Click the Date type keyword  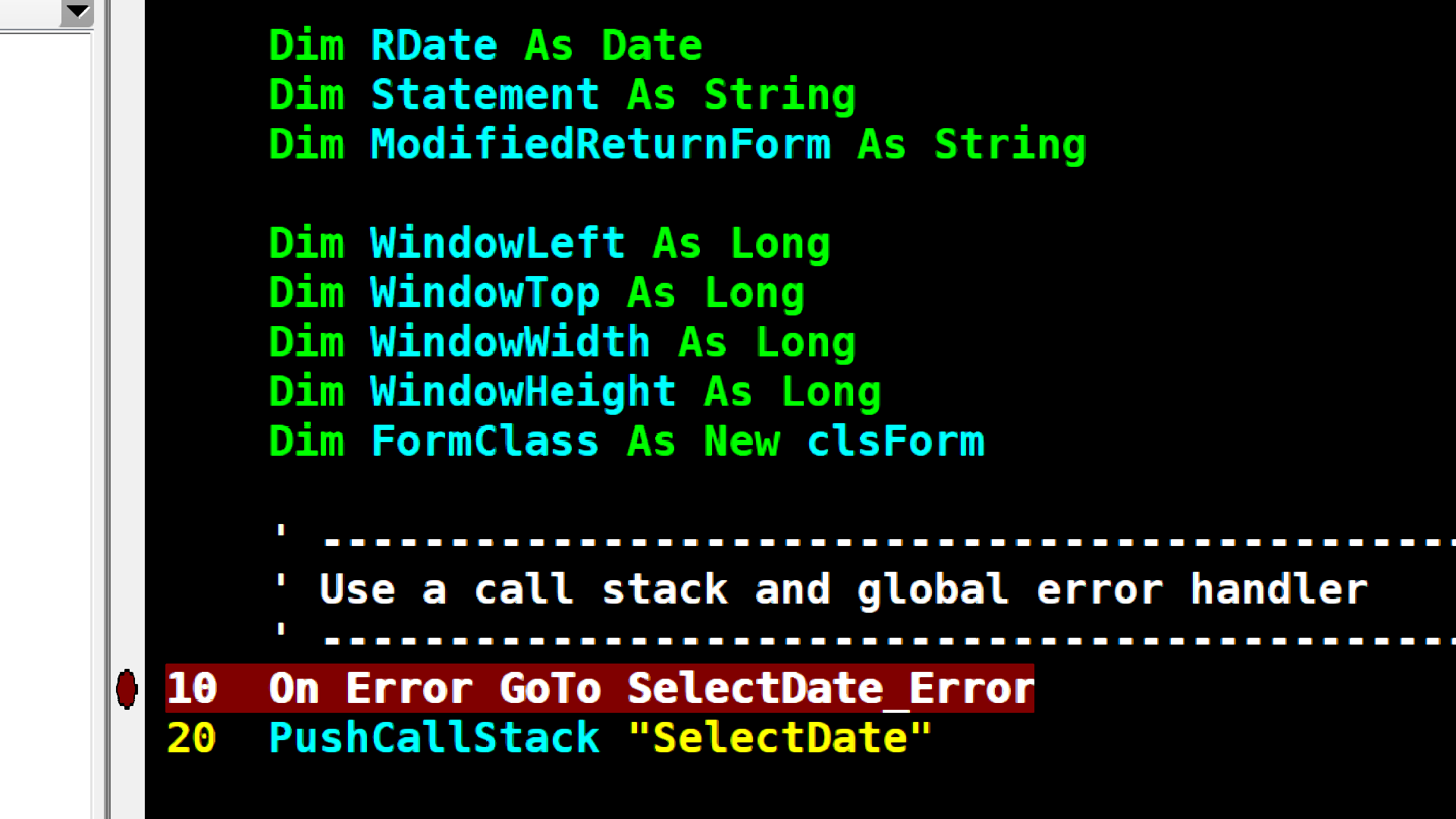point(652,45)
